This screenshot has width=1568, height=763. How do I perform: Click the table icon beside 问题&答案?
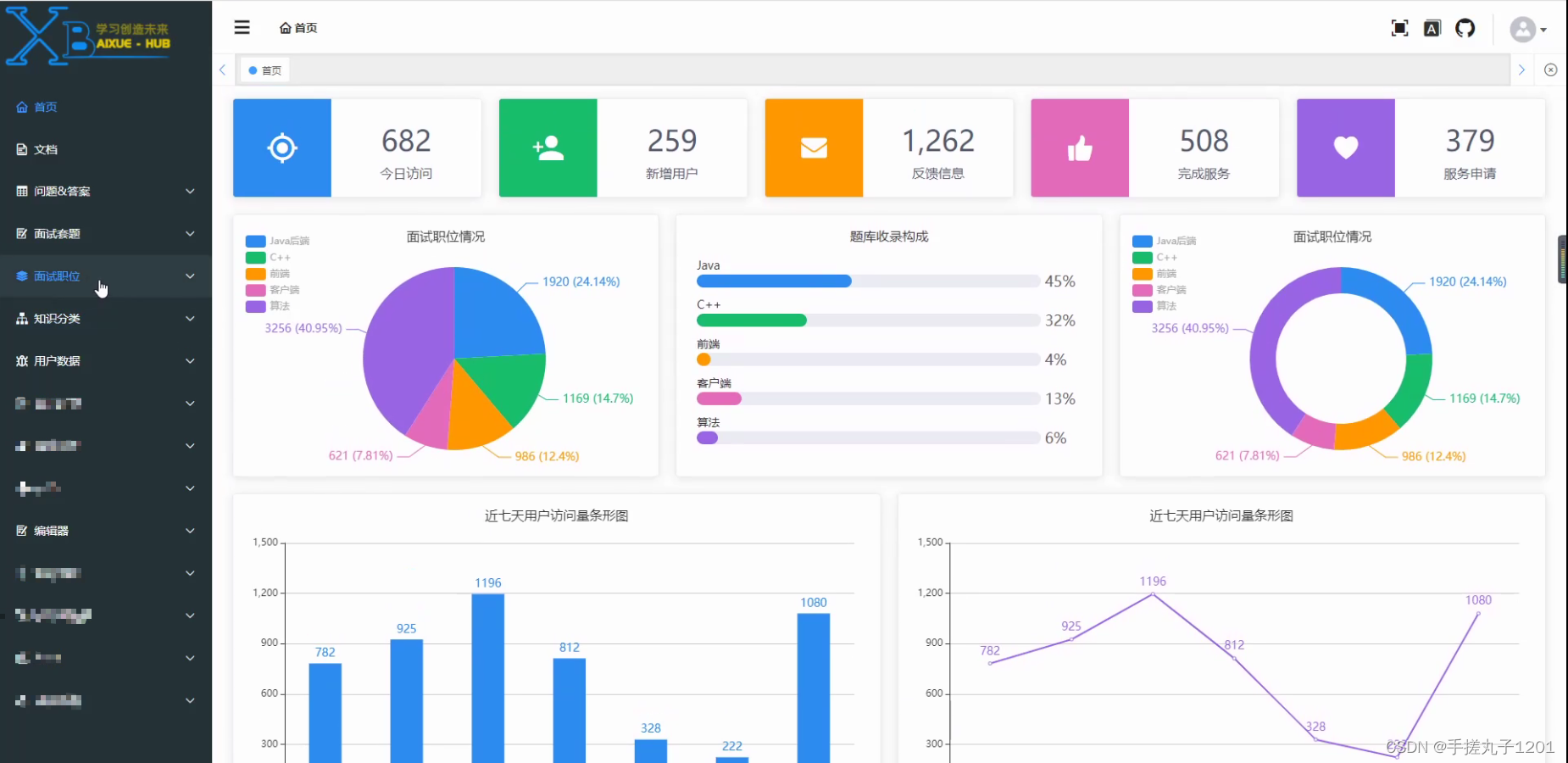[x=22, y=192]
